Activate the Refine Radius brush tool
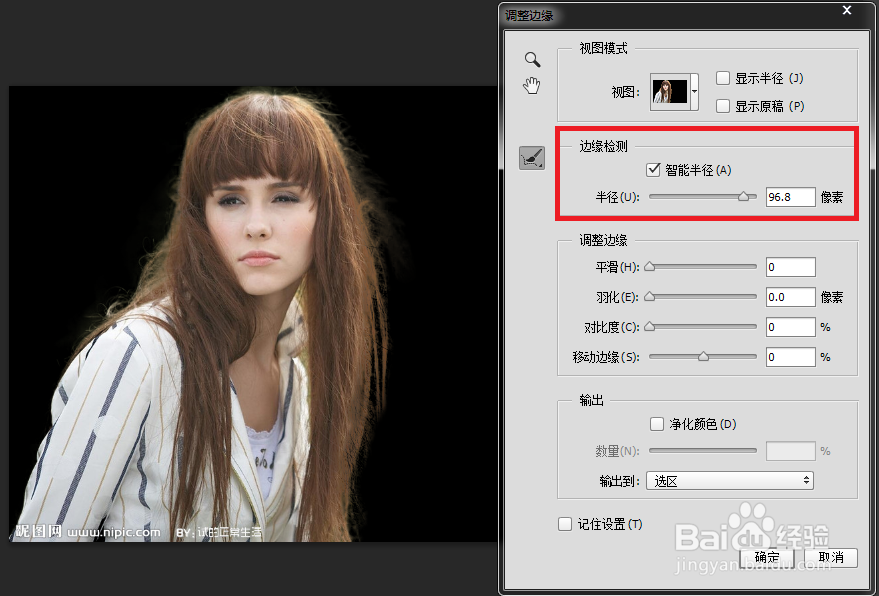The image size is (879, 596). point(531,157)
